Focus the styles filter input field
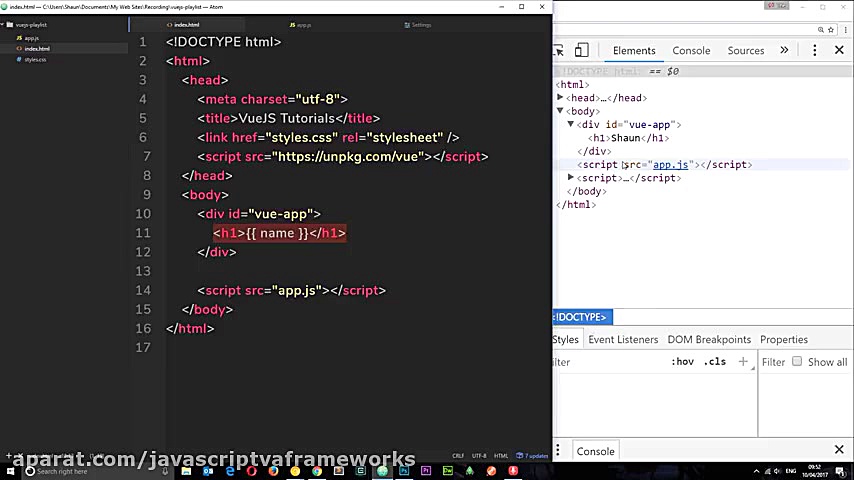854x480 pixels. [x=607, y=362]
